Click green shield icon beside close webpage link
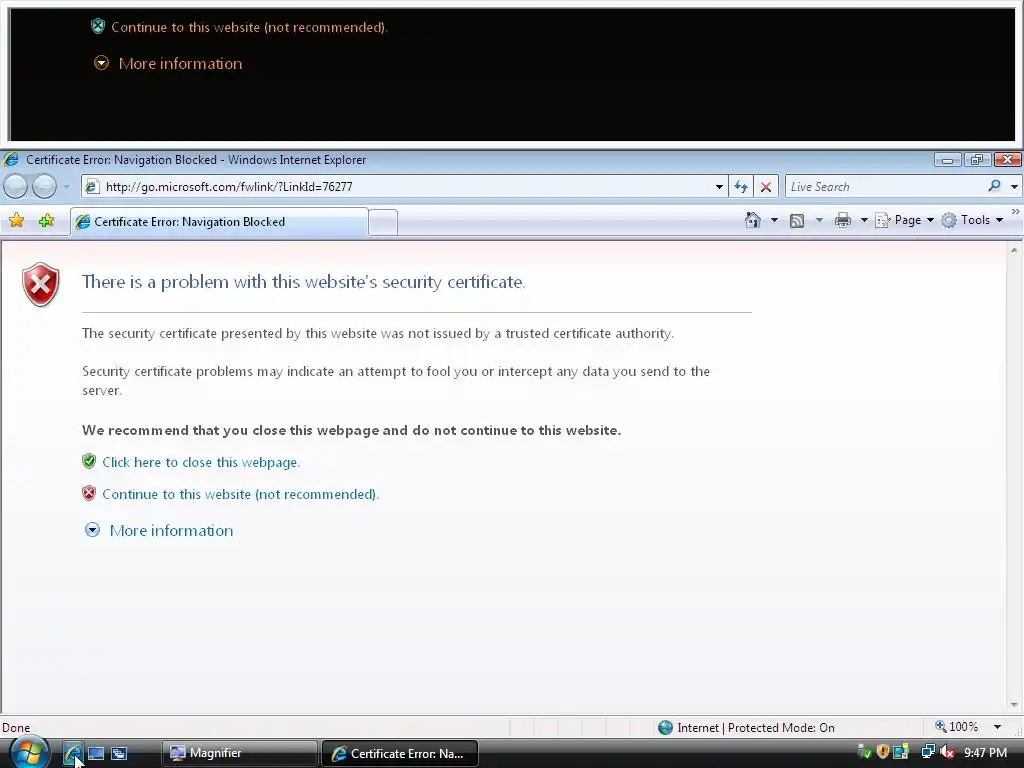1024x768 pixels. 89,462
